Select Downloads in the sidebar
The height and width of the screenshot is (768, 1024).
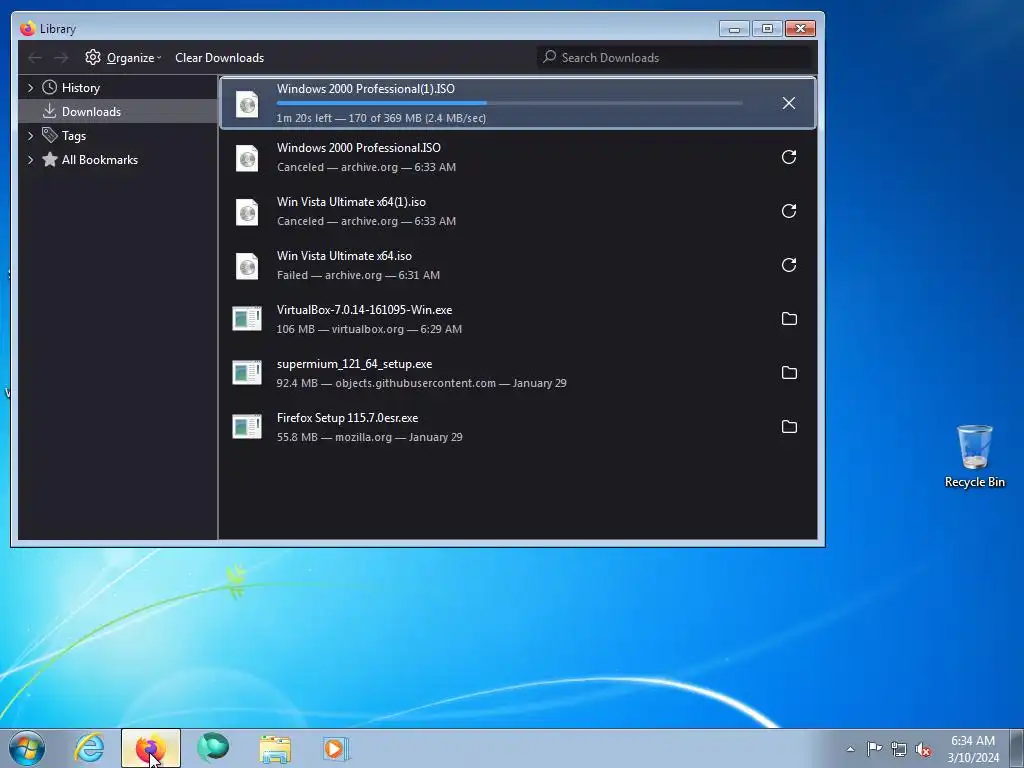pos(118,111)
